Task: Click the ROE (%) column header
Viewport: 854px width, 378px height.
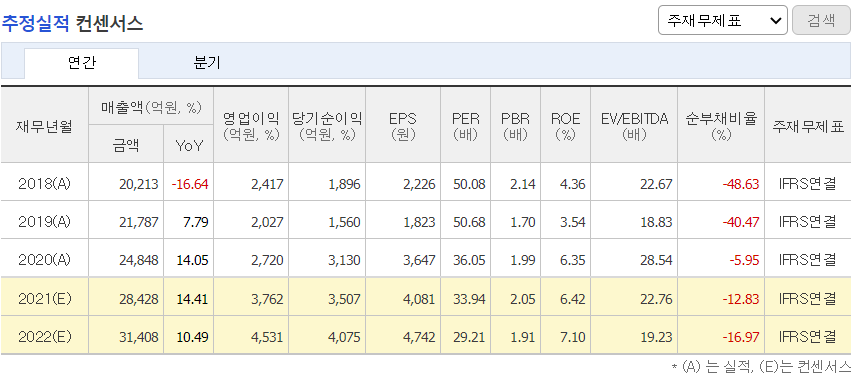Action: coord(565,126)
